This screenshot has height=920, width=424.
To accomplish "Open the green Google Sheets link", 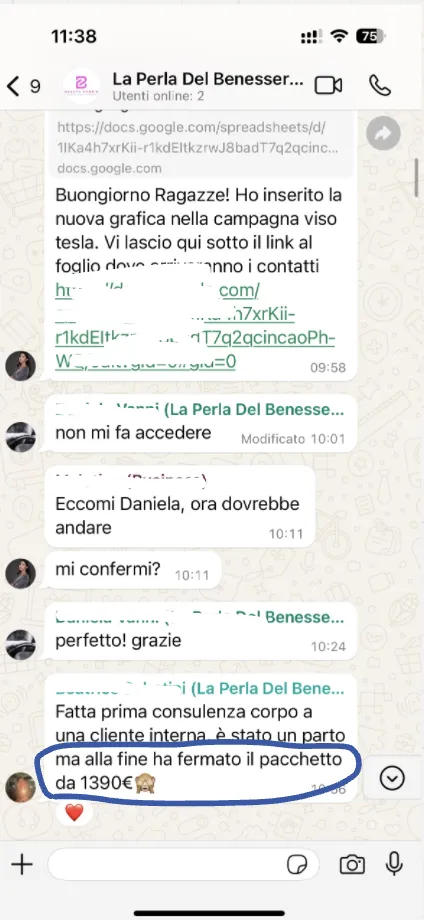I will [195, 326].
